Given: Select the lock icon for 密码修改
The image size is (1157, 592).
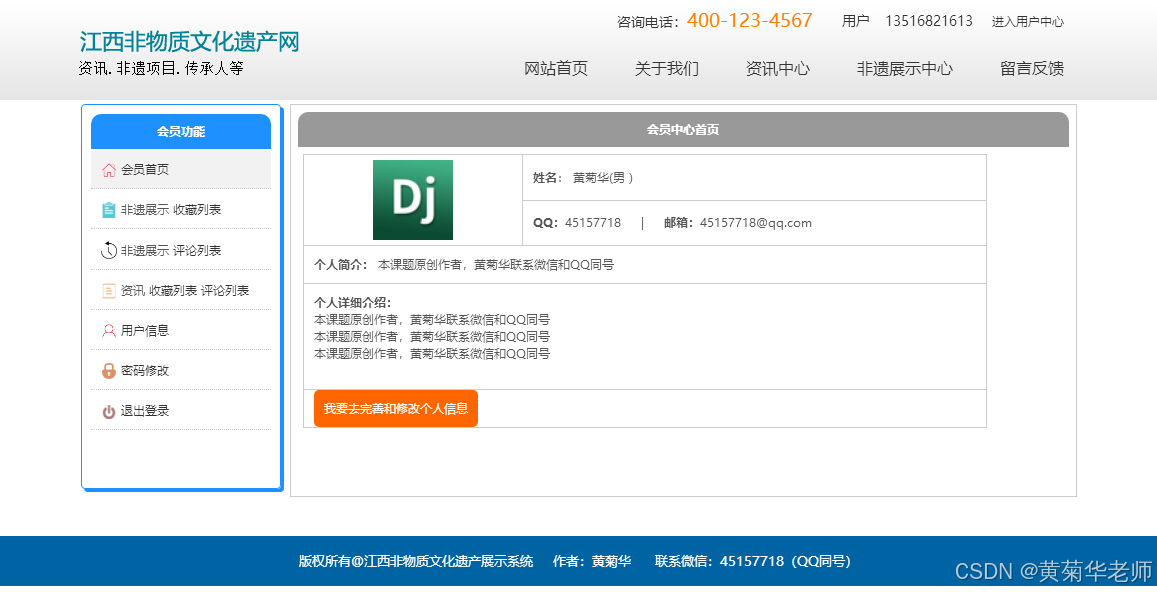Looking at the screenshot, I should [x=110, y=370].
